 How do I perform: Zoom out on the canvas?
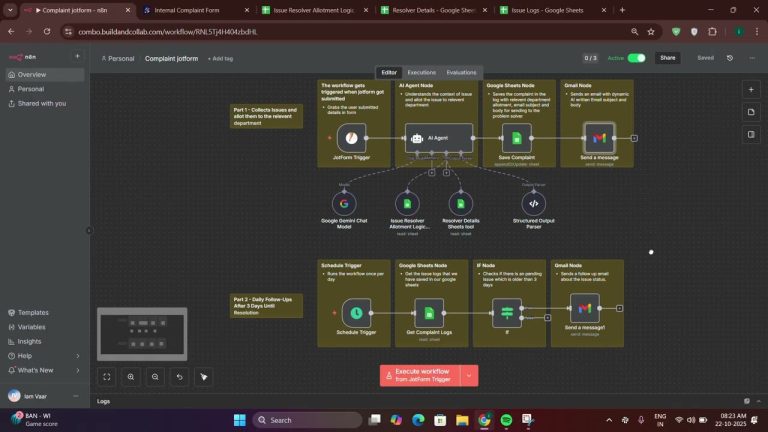coord(155,377)
